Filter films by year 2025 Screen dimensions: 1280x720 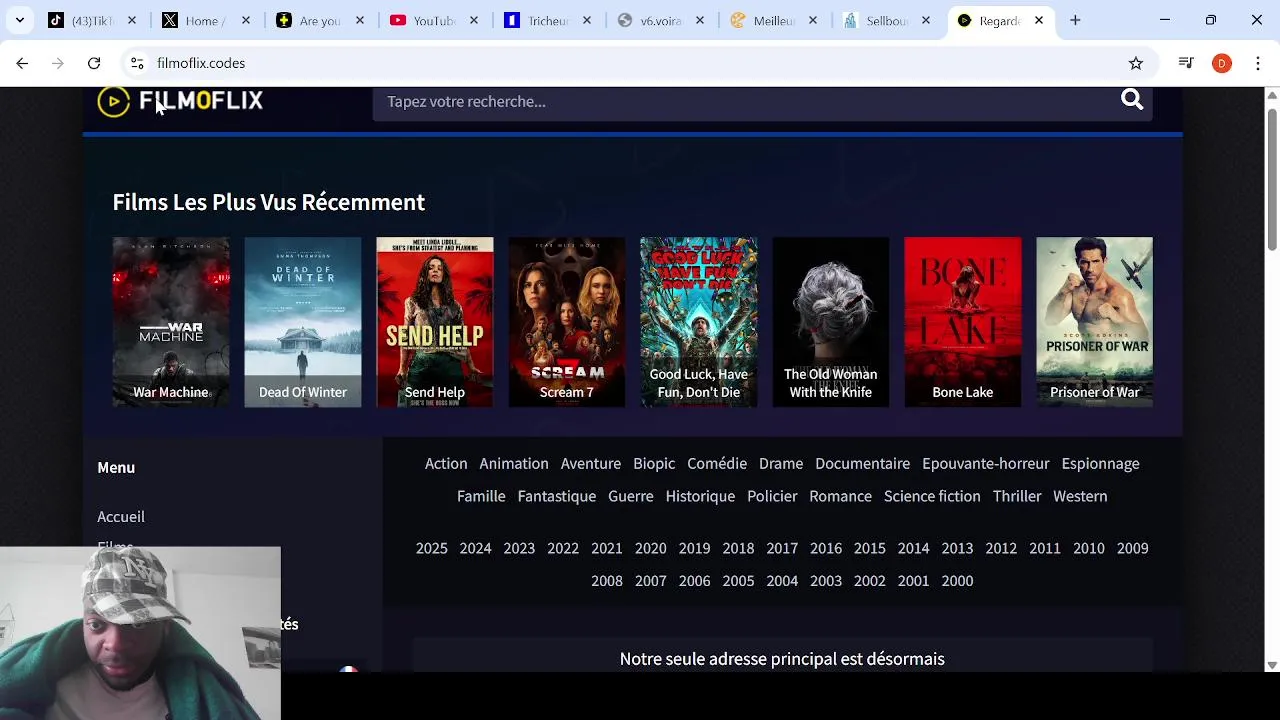point(432,548)
